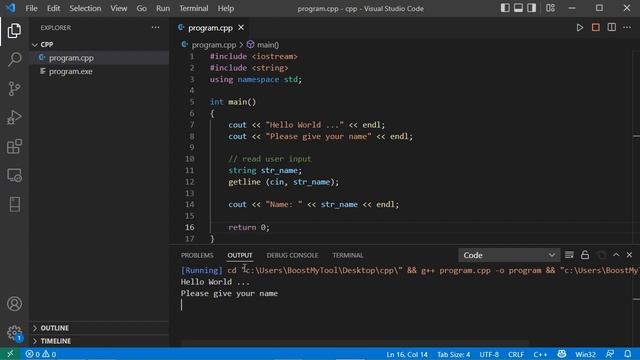Open the Go menu

(142, 8)
